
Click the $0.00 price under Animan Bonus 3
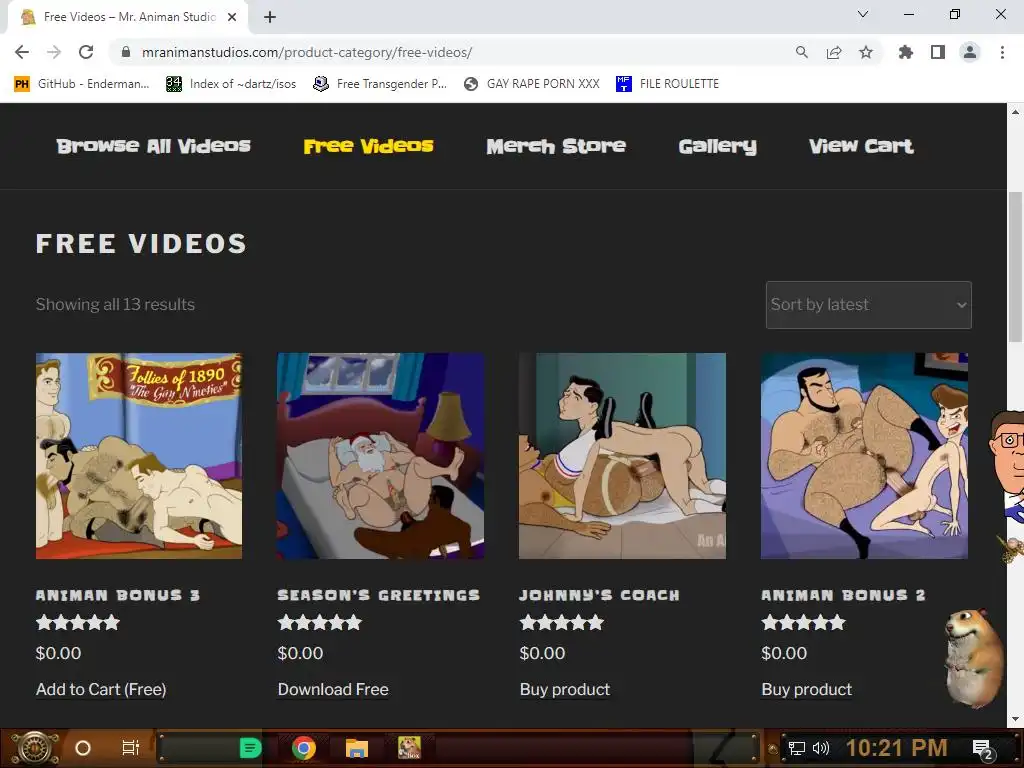59,653
